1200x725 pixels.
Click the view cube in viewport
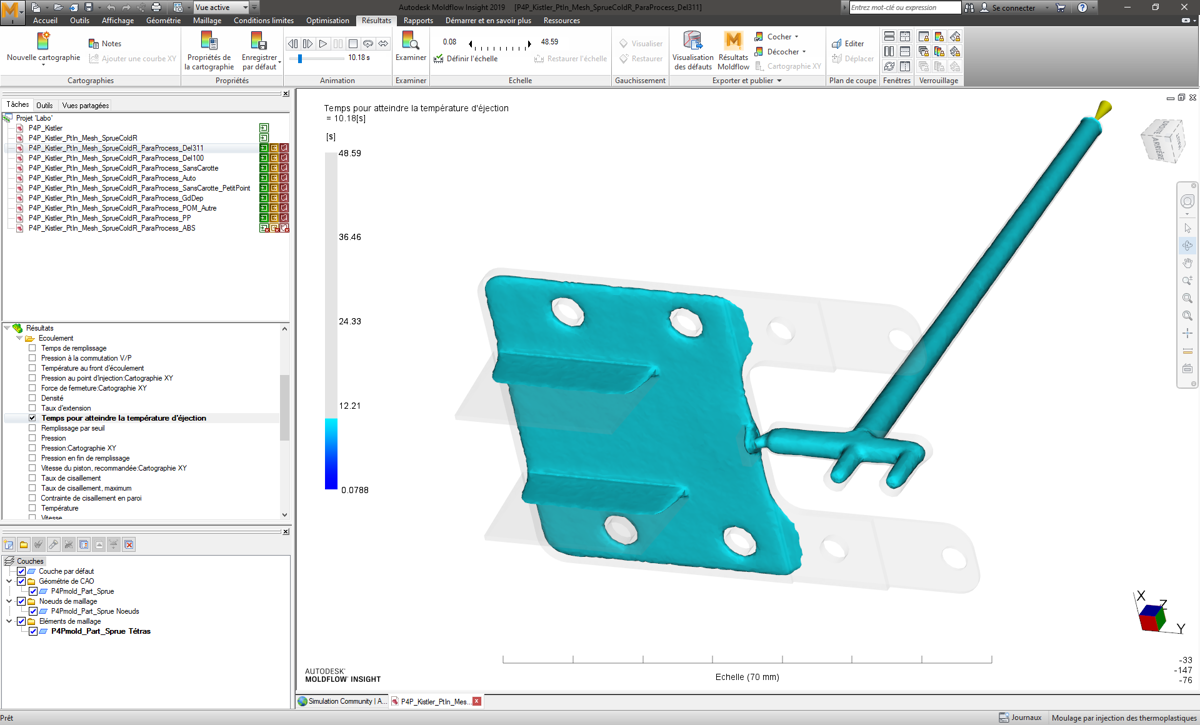(1161, 141)
